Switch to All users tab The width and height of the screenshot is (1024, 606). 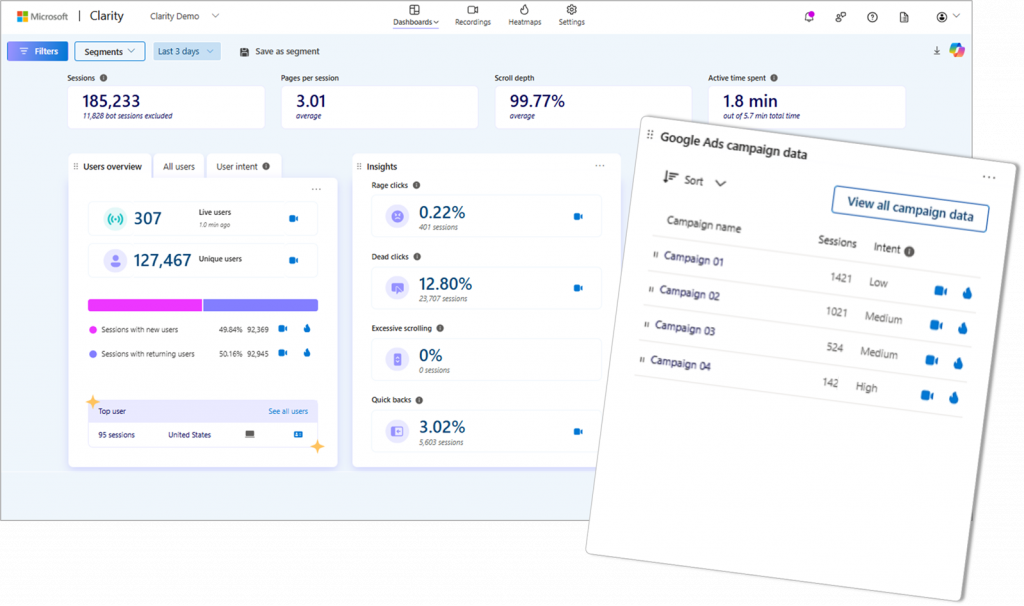179,167
